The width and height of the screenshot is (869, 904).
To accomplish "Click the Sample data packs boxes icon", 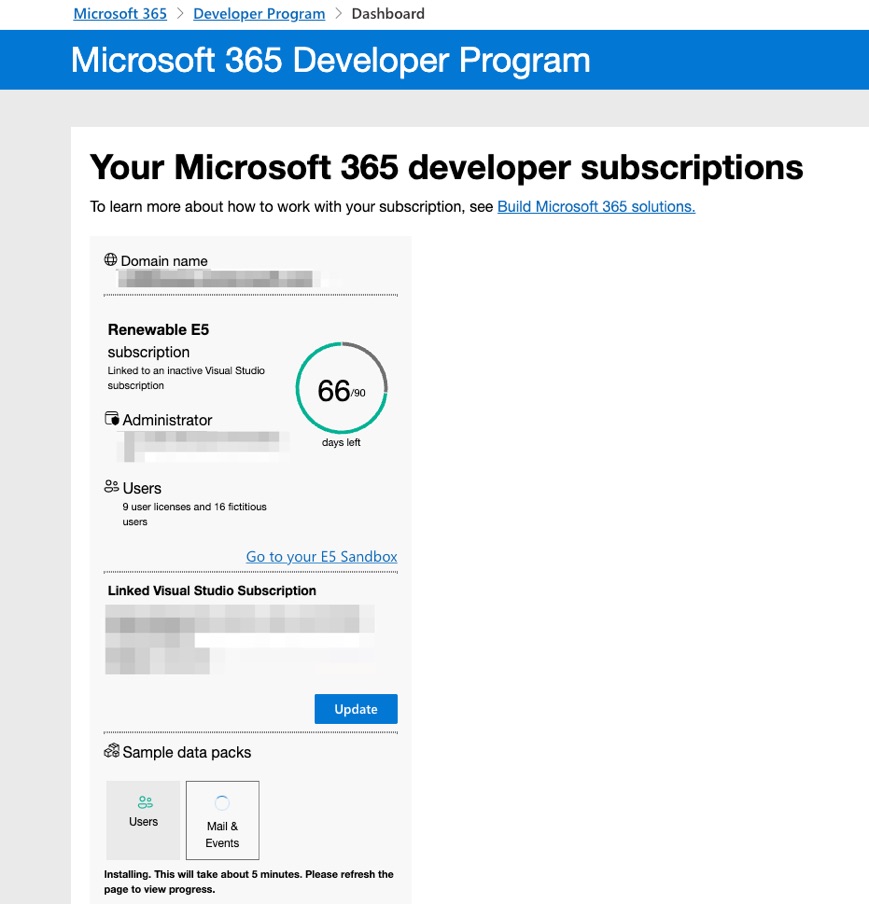I will point(112,751).
